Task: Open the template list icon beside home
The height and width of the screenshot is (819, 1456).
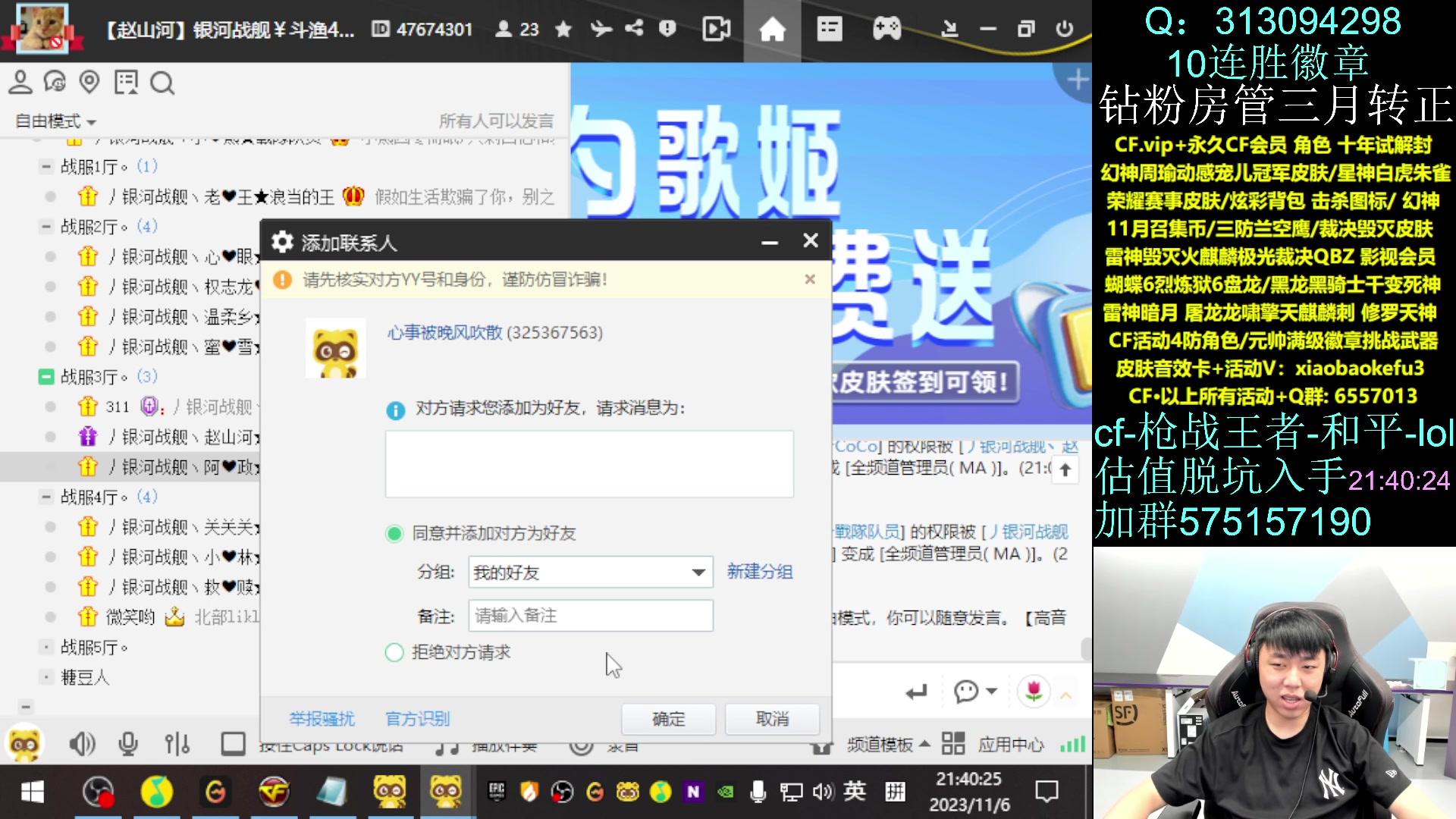Action: point(829,30)
